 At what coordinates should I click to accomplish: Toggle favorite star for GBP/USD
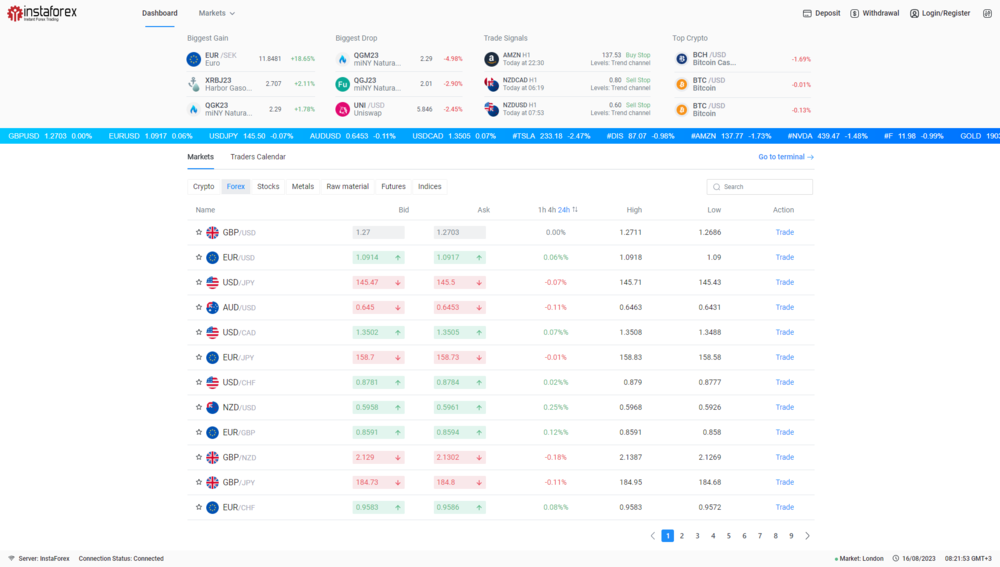(199, 232)
